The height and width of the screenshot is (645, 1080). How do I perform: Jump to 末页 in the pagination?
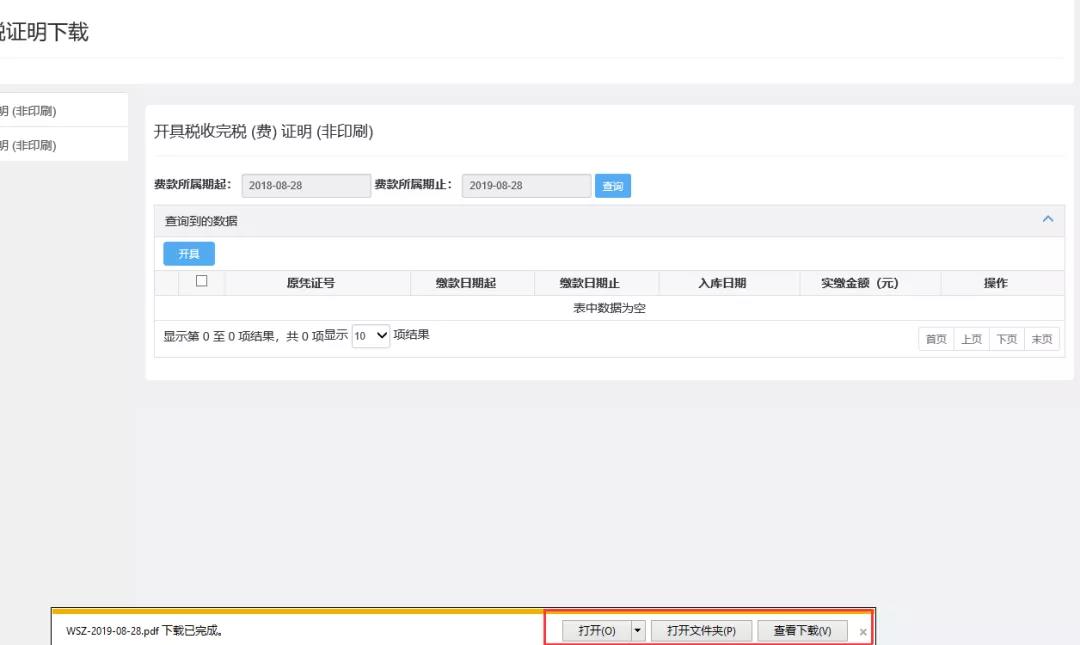[1042, 339]
